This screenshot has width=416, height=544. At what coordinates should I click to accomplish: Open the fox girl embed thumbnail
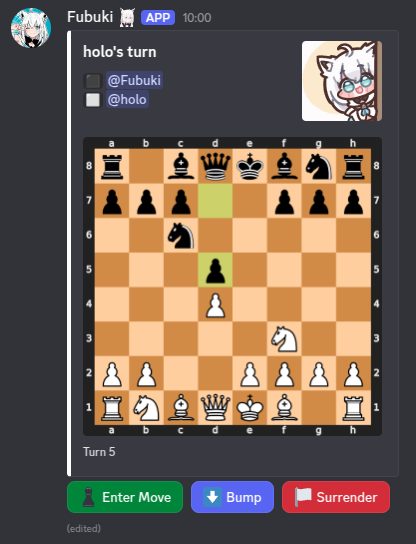tap(342, 81)
